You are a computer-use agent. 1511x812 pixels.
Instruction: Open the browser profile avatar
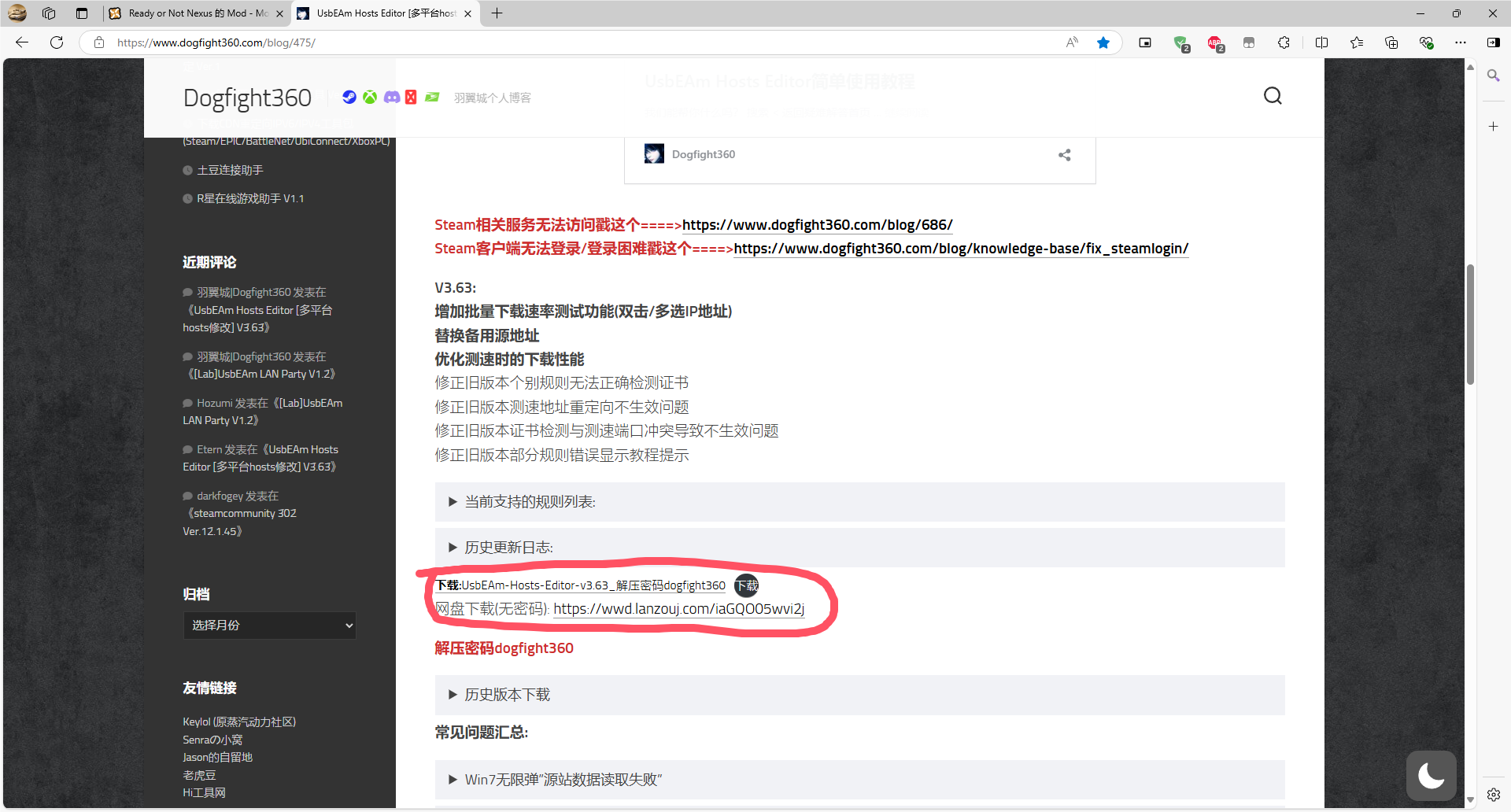click(17, 13)
